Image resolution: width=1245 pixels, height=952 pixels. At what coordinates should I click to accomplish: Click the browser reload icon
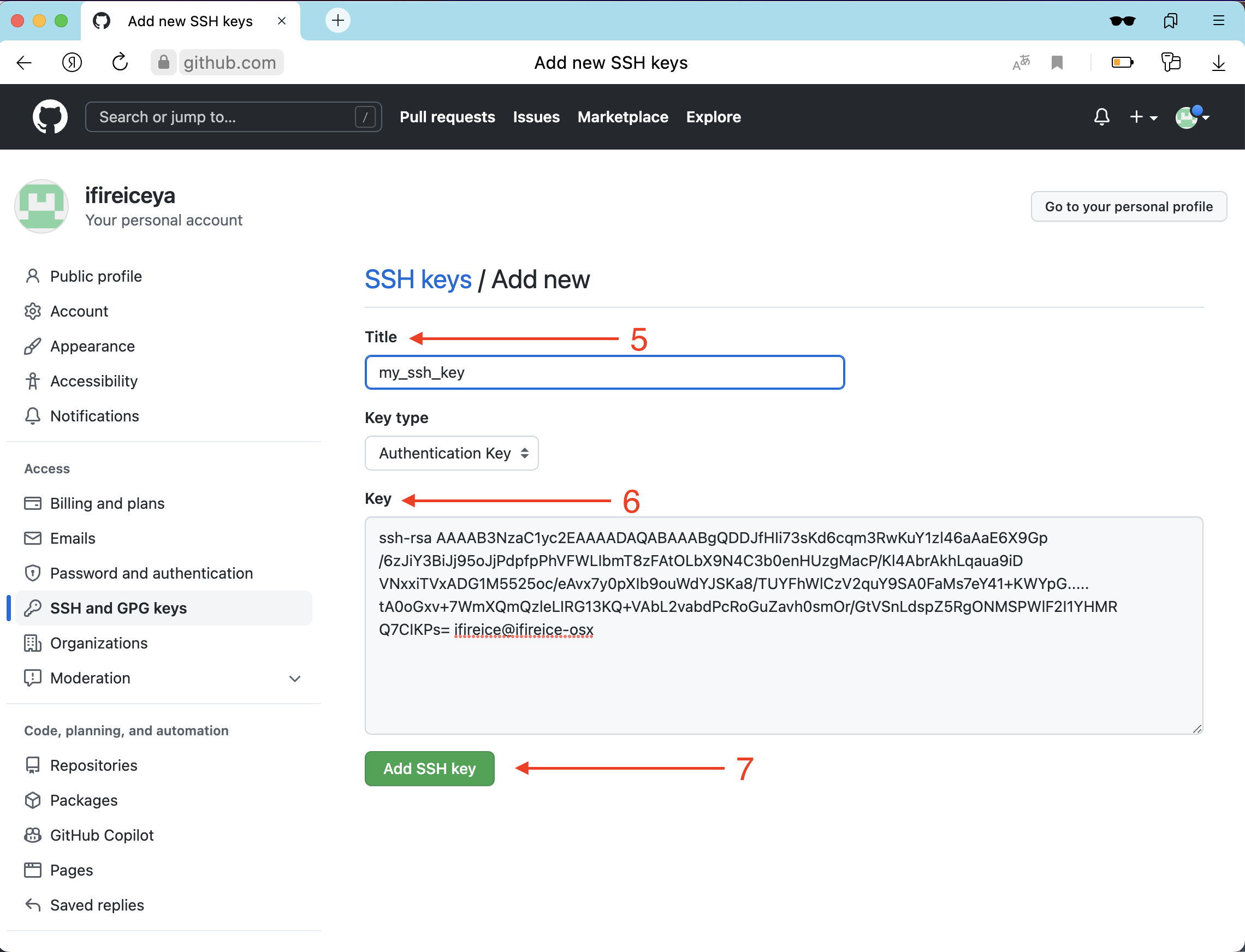click(120, 62)
